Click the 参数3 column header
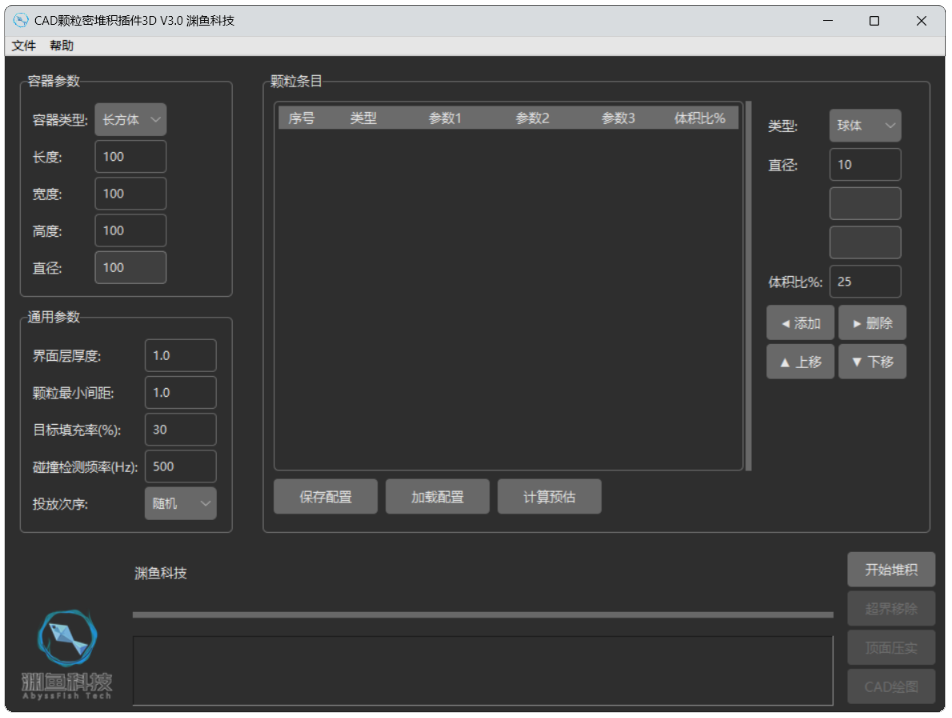Screen dimensions: 952x718 pyautogui.click(x=618, y=118)
